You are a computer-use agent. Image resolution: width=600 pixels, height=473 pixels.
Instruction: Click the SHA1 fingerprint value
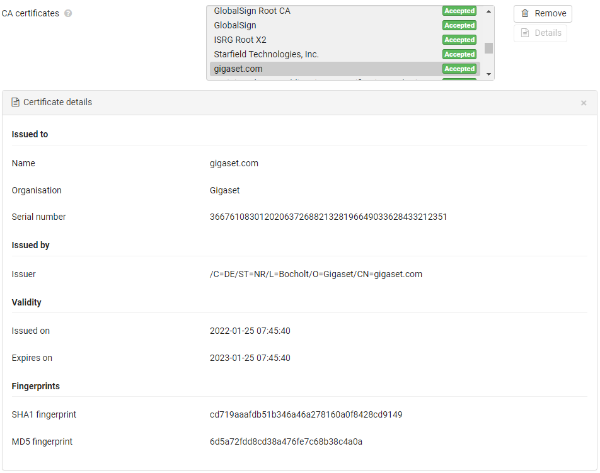coord(306,414)
